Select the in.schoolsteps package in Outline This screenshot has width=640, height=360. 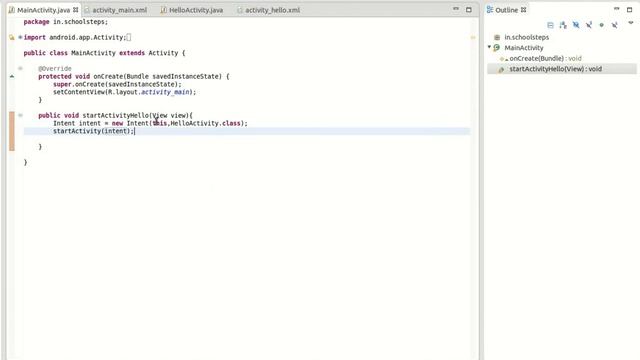(527, 37)
